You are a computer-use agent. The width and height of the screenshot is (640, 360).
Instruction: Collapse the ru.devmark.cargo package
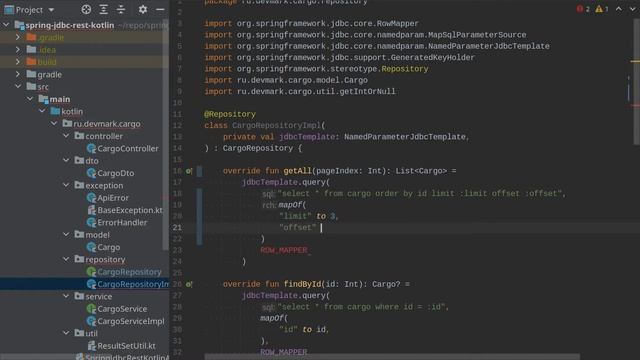54,123
